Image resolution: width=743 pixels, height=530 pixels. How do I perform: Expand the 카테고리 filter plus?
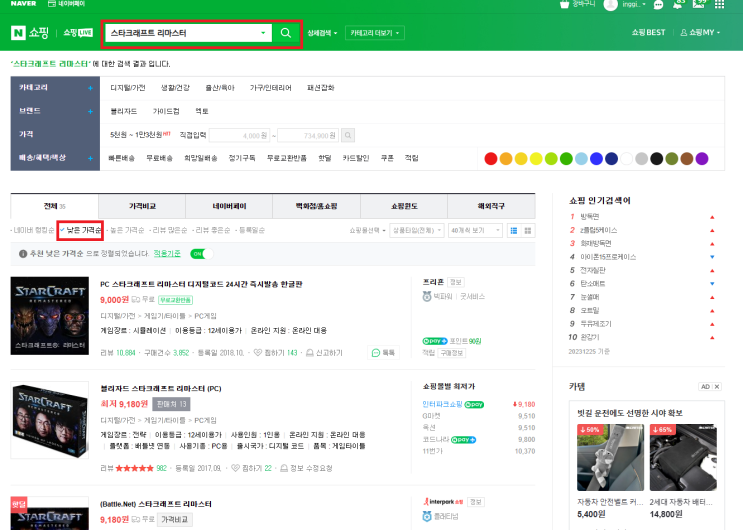pyautogui.click(x=90, y=88)
